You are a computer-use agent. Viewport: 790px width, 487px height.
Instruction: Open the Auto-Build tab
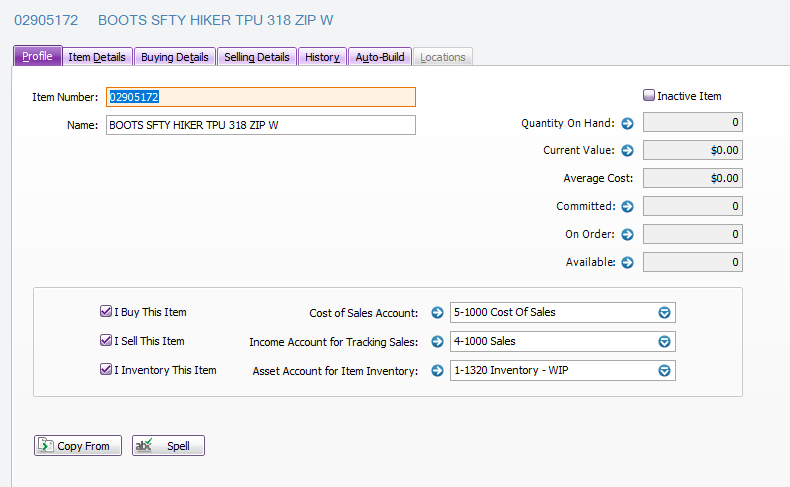pos(380,57)
